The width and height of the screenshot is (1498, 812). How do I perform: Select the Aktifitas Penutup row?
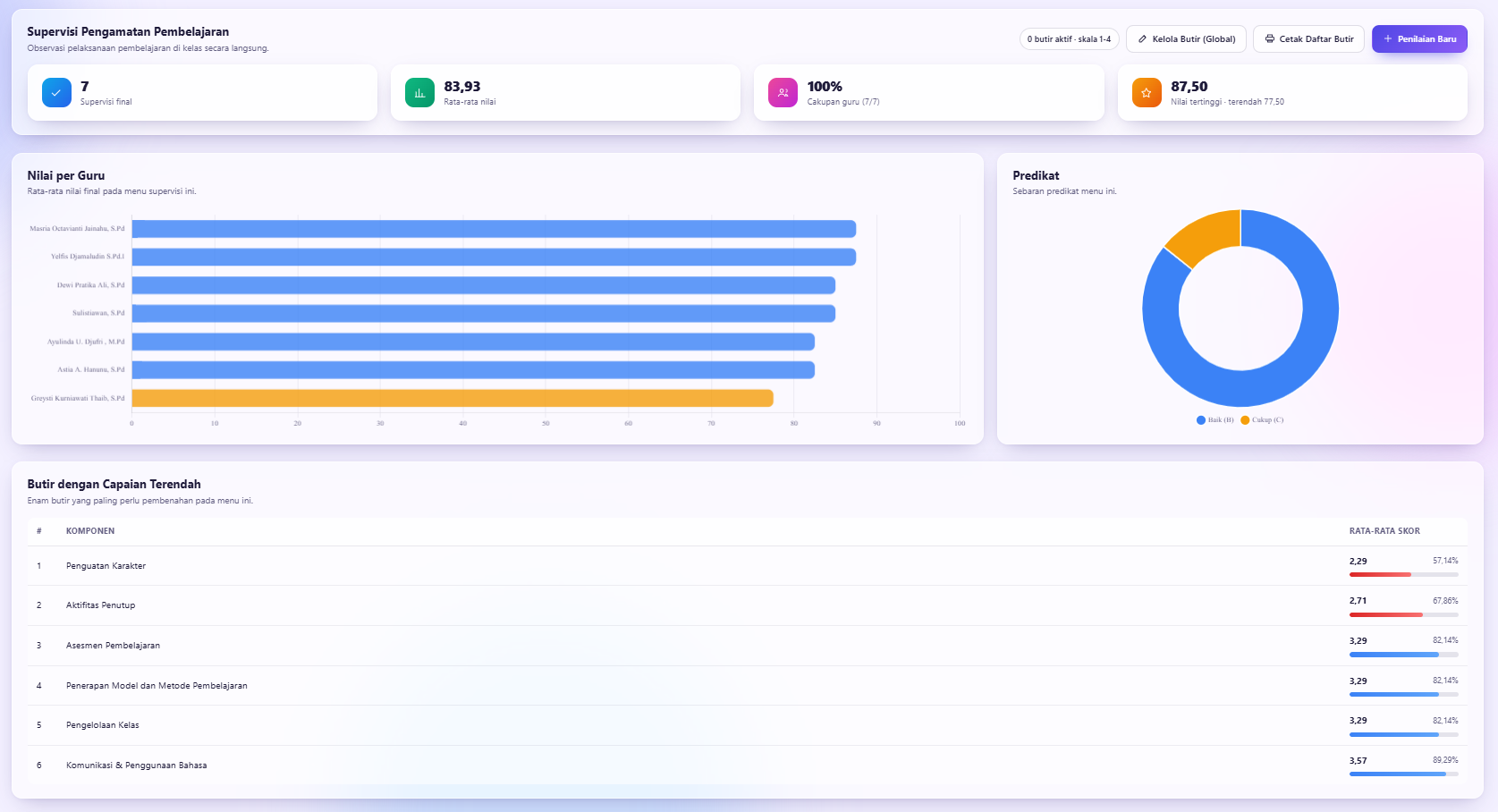(x=747, y=605)
